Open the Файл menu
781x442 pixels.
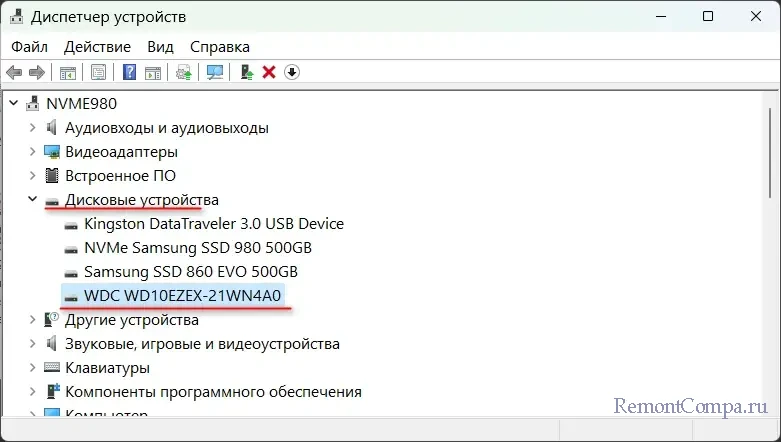30,47
